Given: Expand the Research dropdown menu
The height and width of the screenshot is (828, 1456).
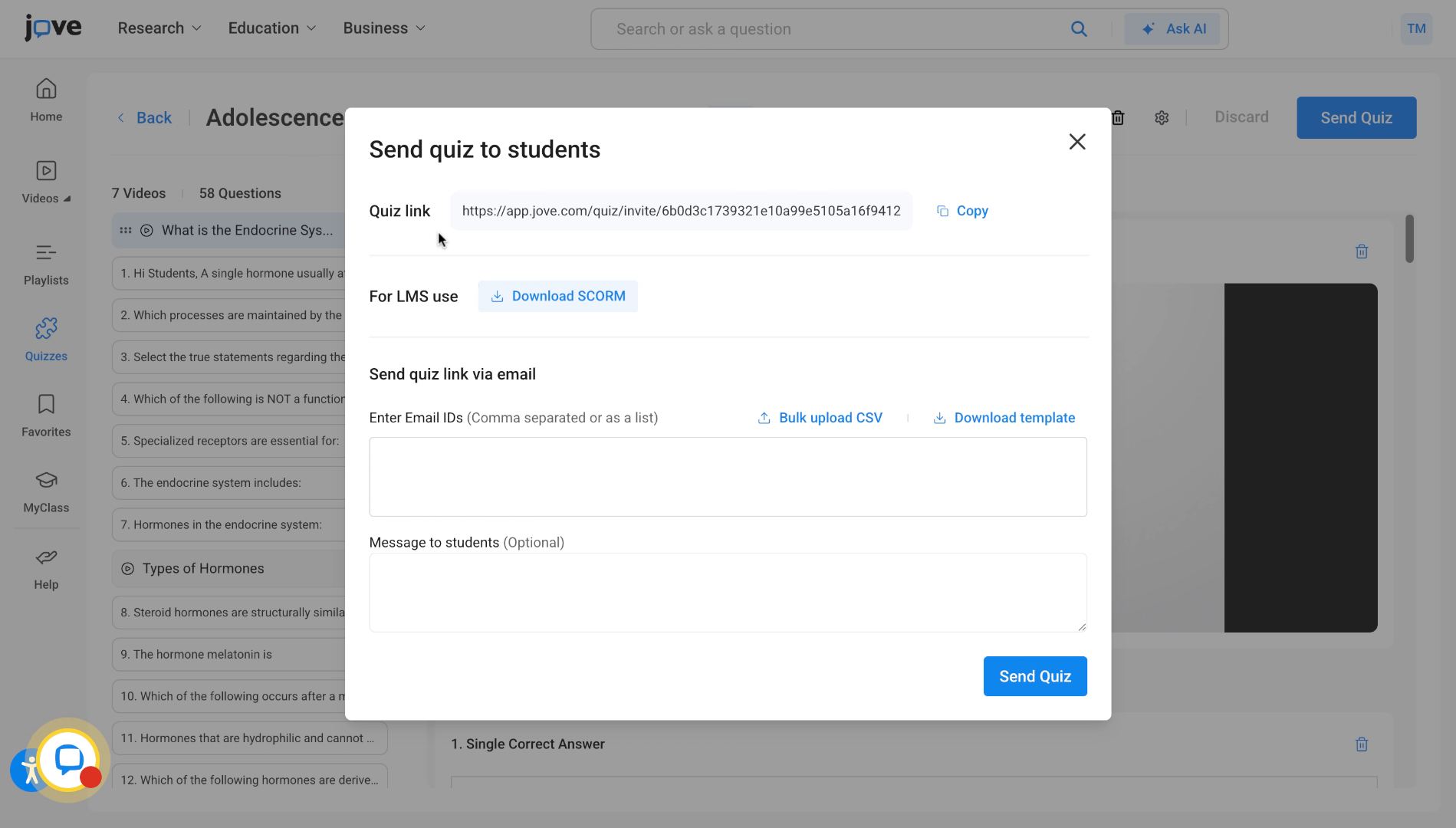Looking at the screenshot, I should point(159,28).
